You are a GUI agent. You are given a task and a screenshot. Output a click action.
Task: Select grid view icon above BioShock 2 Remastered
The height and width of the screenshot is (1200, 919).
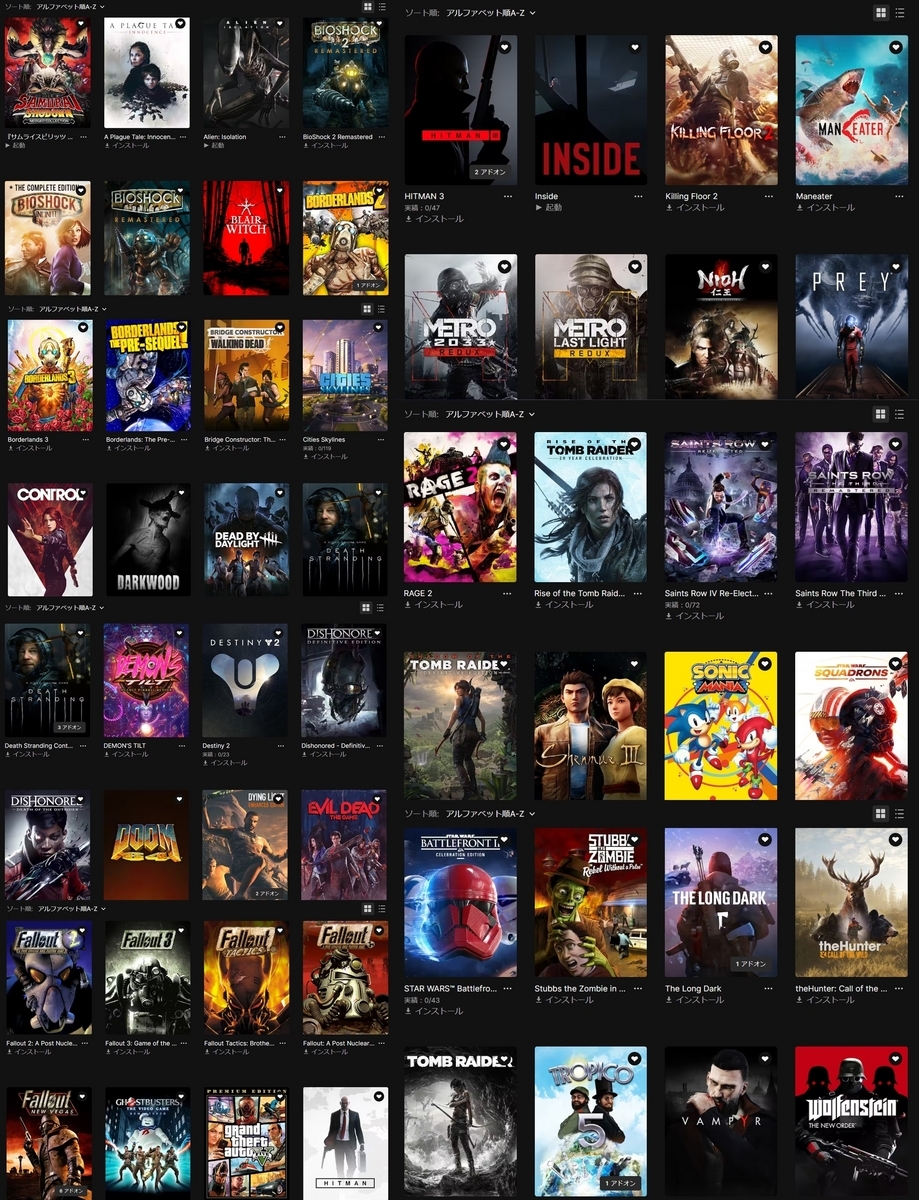click(x=368, y=6)
